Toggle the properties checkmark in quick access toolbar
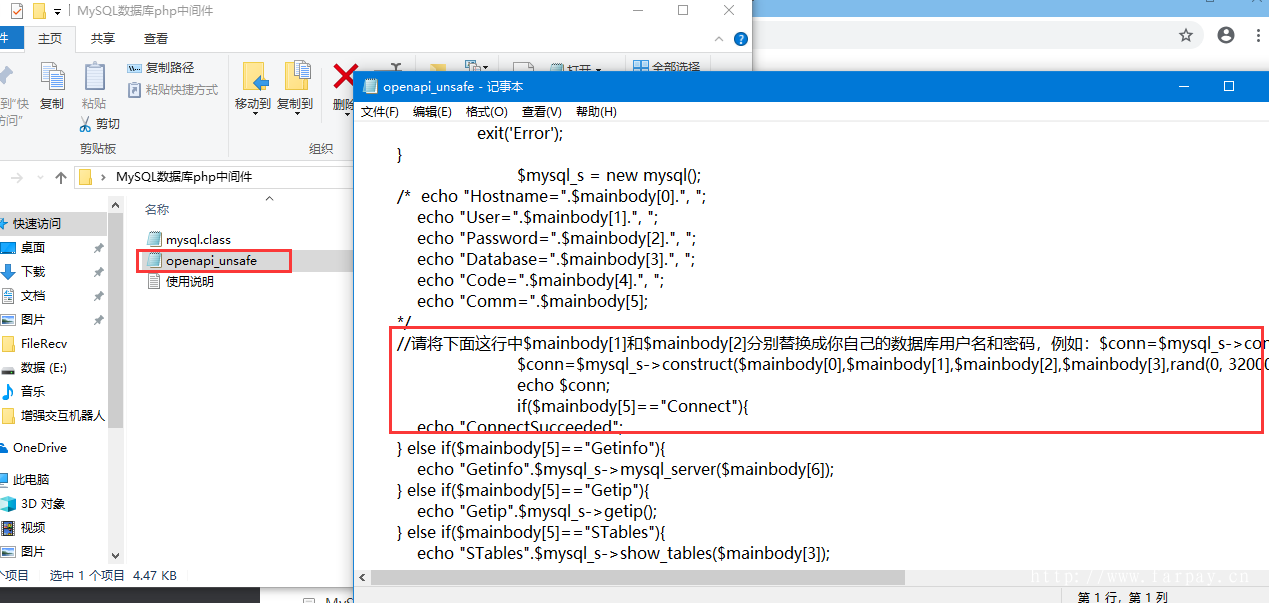The height and width of the screenshot is (603, 1269). pos(17,11)
